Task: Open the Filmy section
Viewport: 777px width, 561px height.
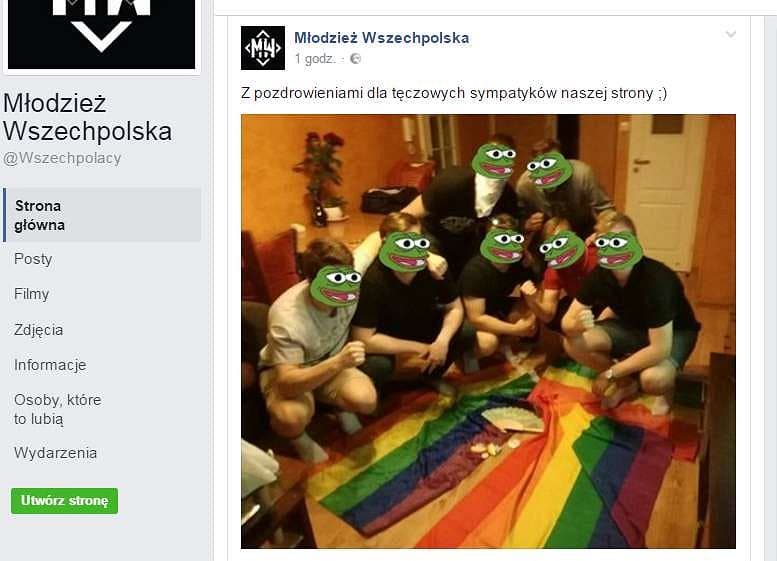Action: click(31, 294)
